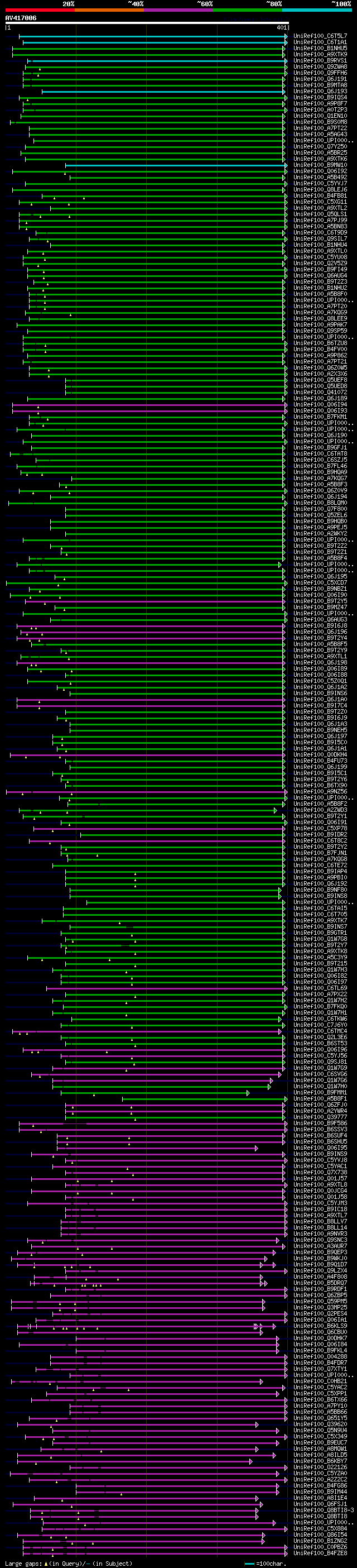Click the cyan ~100% identity legend segment

pos(317,9)
